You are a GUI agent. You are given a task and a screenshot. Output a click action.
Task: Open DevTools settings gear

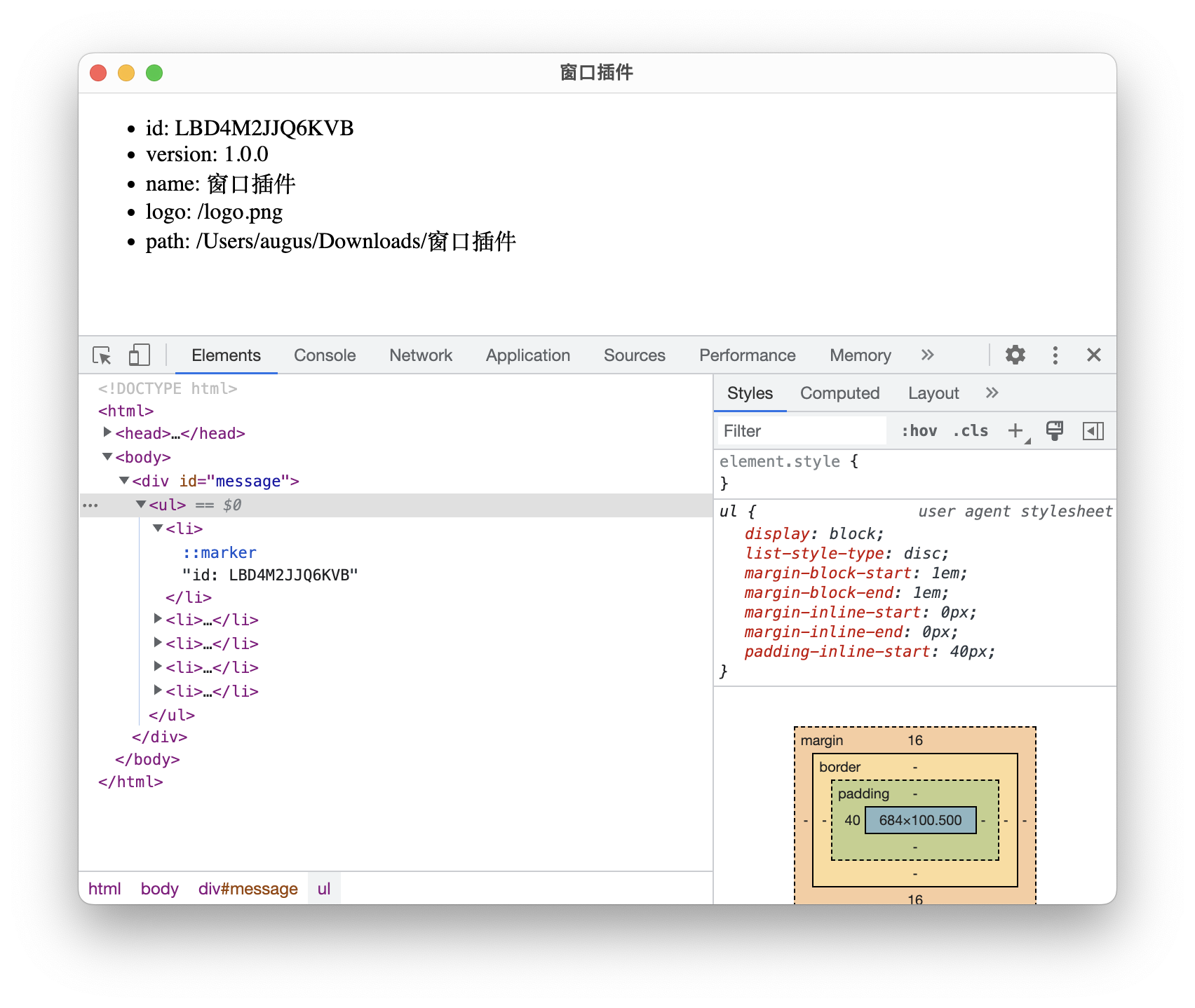pos(1015,355)
